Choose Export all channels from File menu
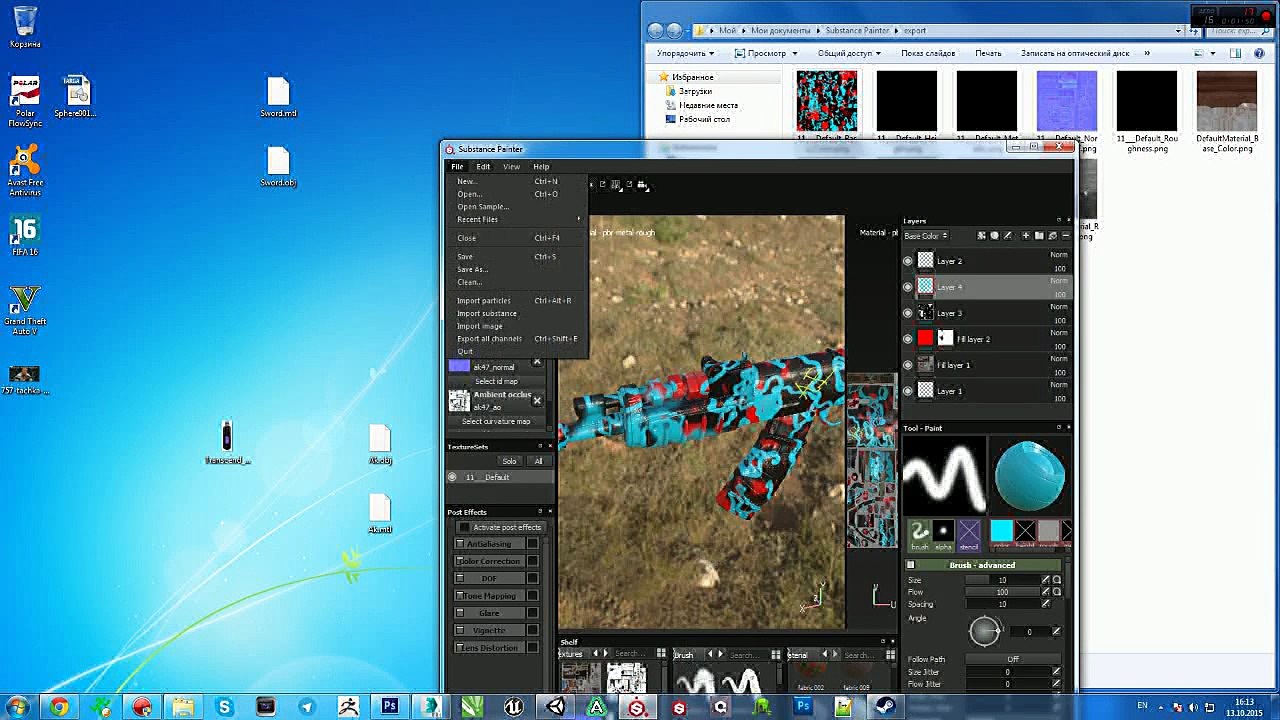The width and height of the screenshot is (1280, 720). pos(516,339)
